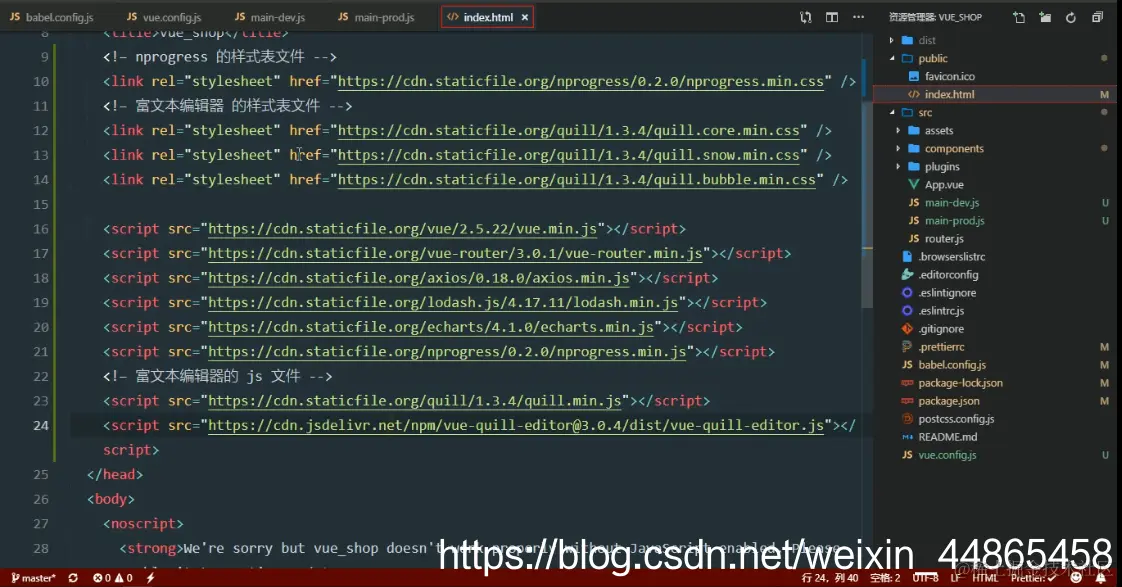
Task: Collapse the public folder arrow
Action: tap(892, 58)
